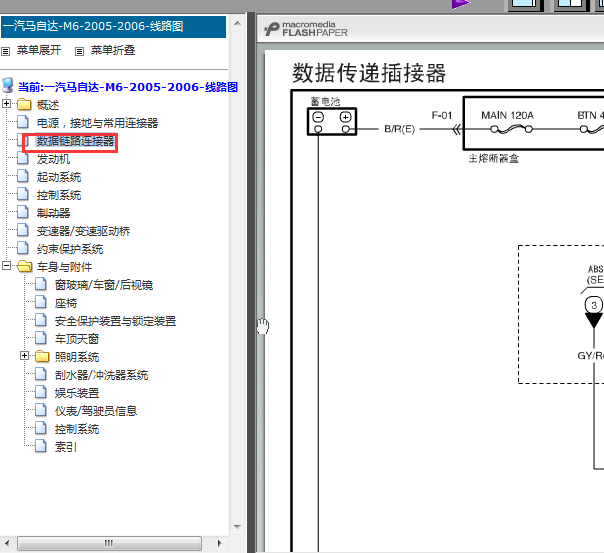This screenshot has width=604, height=553.
Task: Click the battery plus terminal symbol
Action: [345, 117]
